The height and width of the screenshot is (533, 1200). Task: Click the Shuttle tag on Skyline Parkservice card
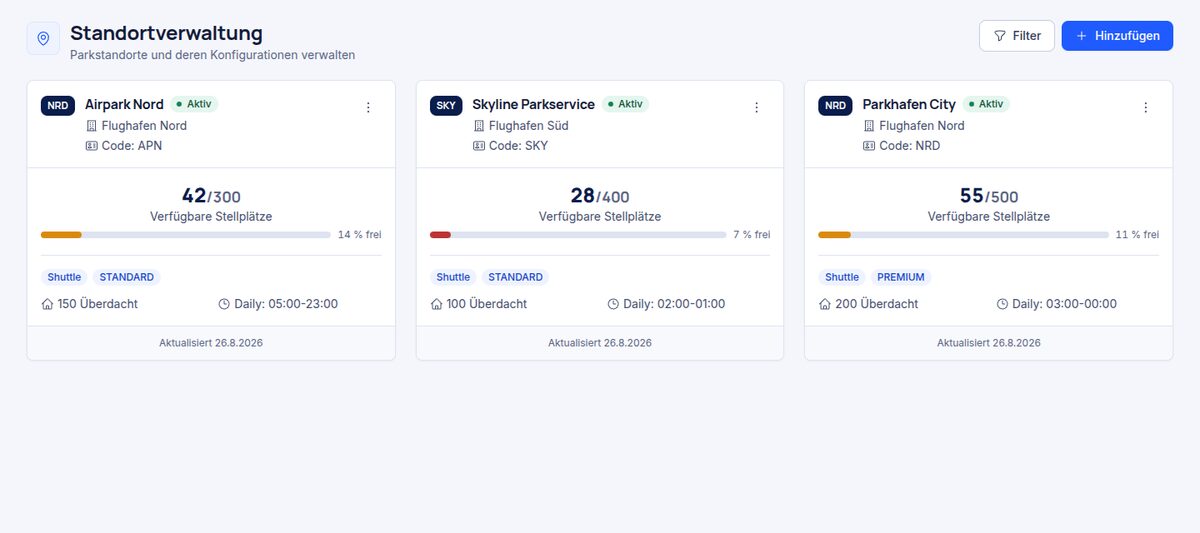[x=453, y=277]
